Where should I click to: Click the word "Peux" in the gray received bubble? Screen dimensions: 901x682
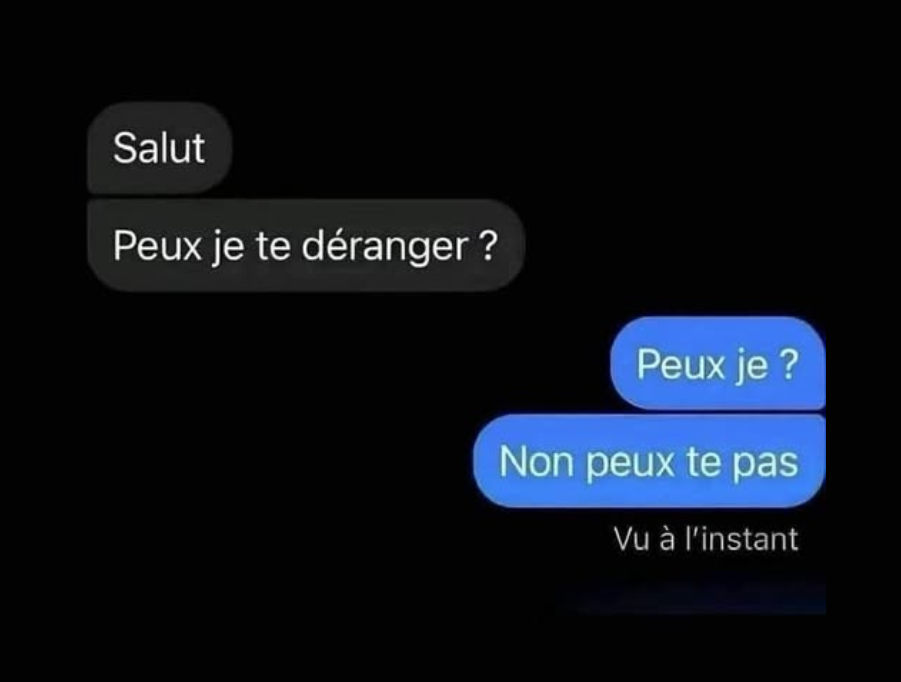pos(157,246)
